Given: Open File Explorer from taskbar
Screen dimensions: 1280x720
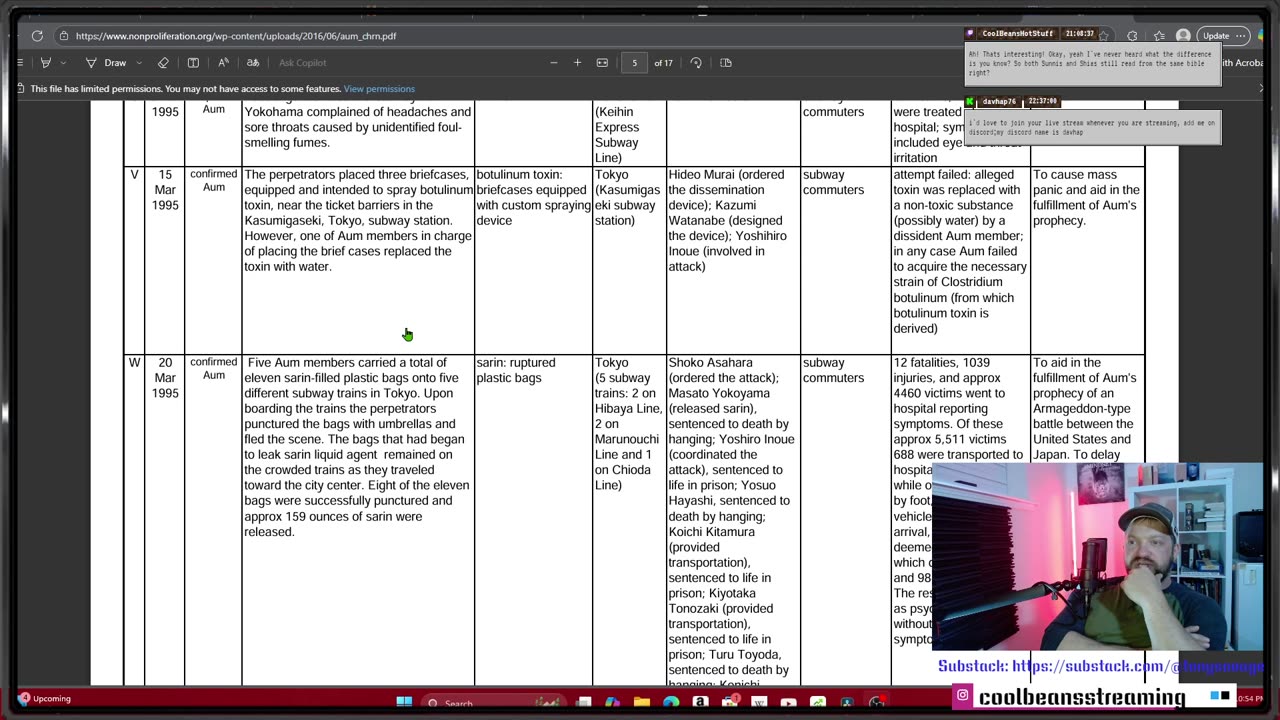Looking at the screenshot, I should click(642, 703).
